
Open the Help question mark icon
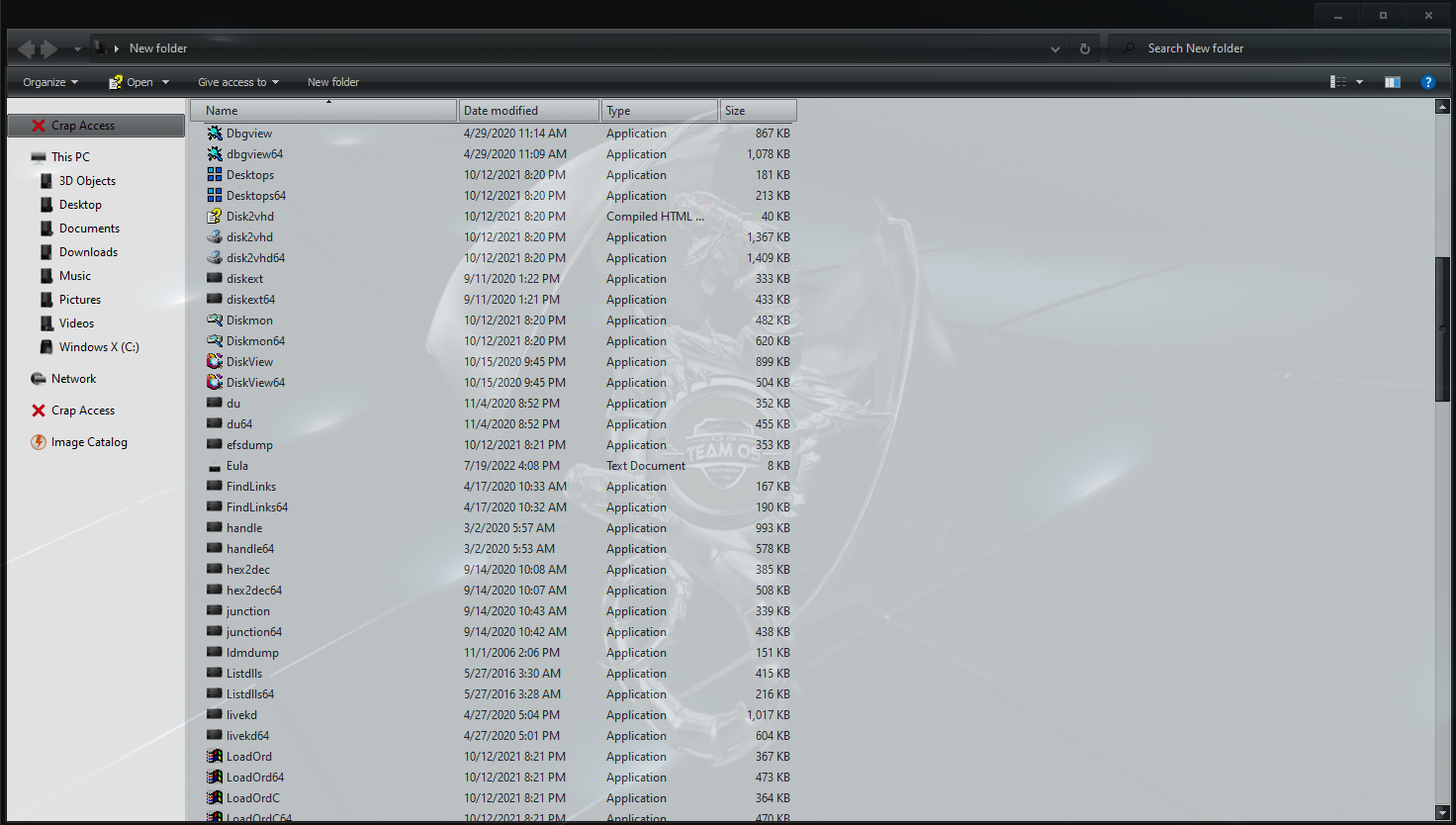tap(1427, 82)
